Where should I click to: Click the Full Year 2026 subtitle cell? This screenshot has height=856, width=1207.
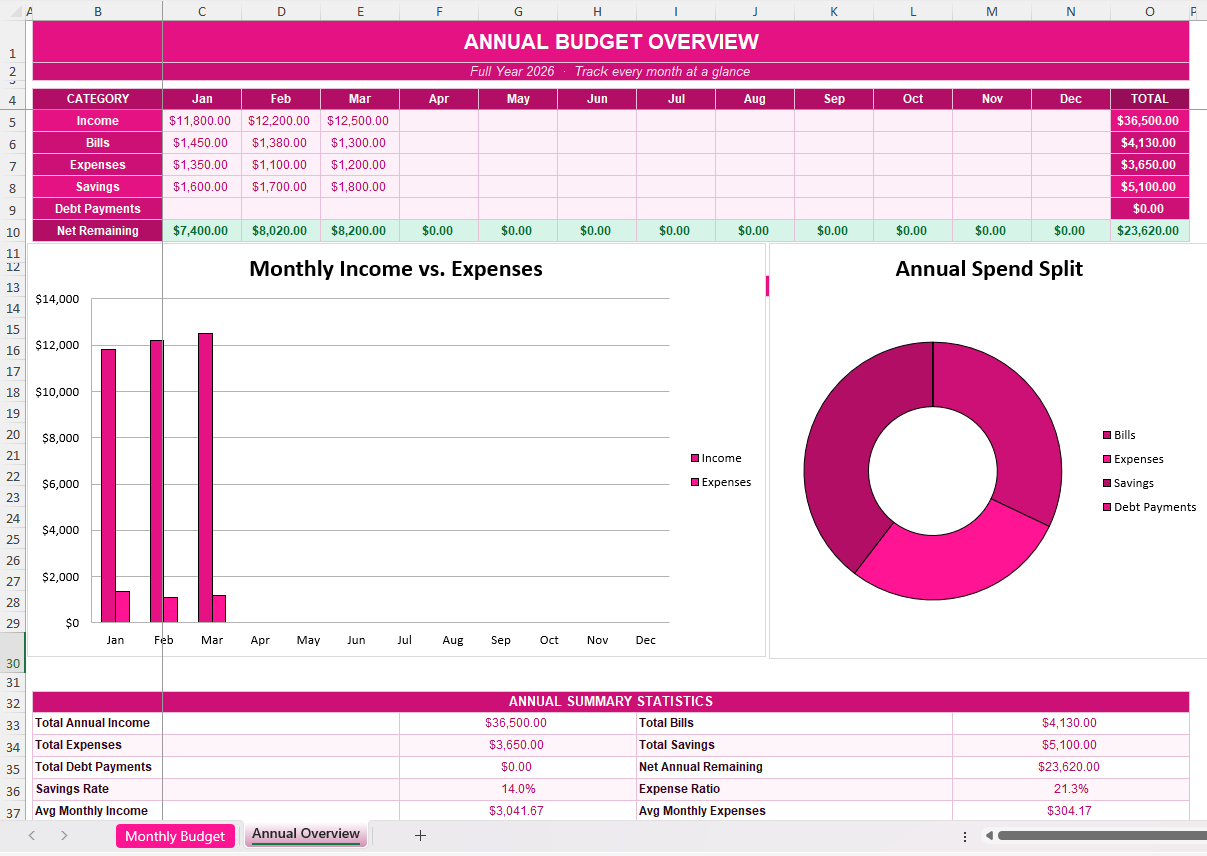[x=611, y=72]
